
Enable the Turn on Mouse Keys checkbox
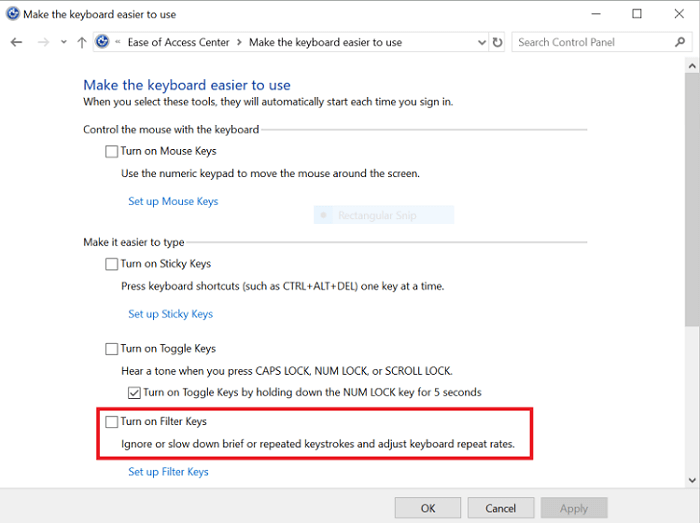coord(111,152)
